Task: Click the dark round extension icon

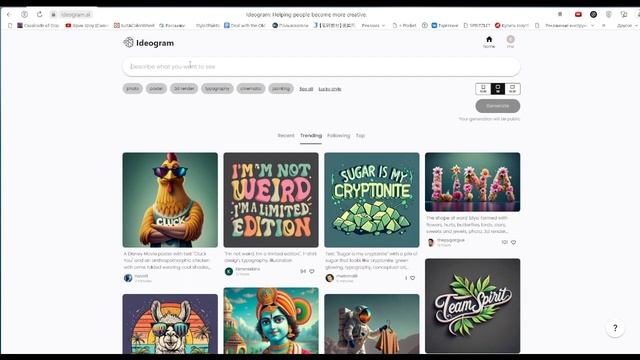Action: [593, 14]
